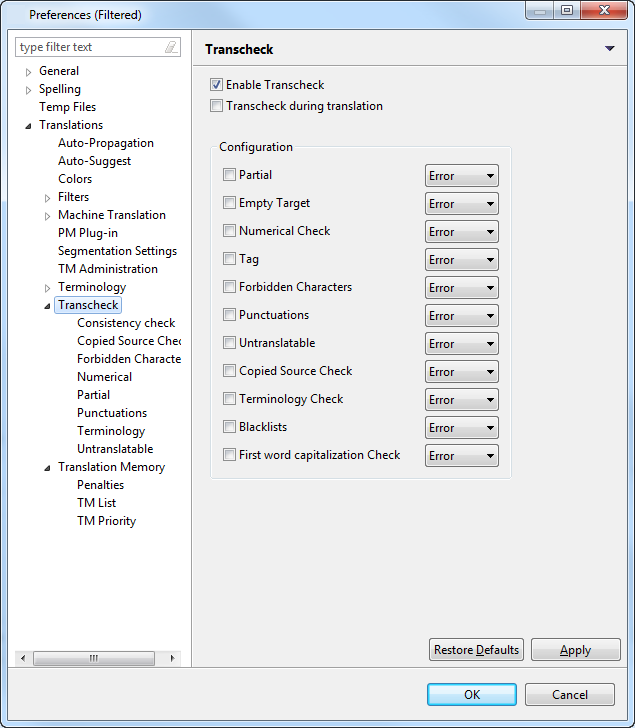
Task: Enable the Punctuations check
Action: [229, 315]
